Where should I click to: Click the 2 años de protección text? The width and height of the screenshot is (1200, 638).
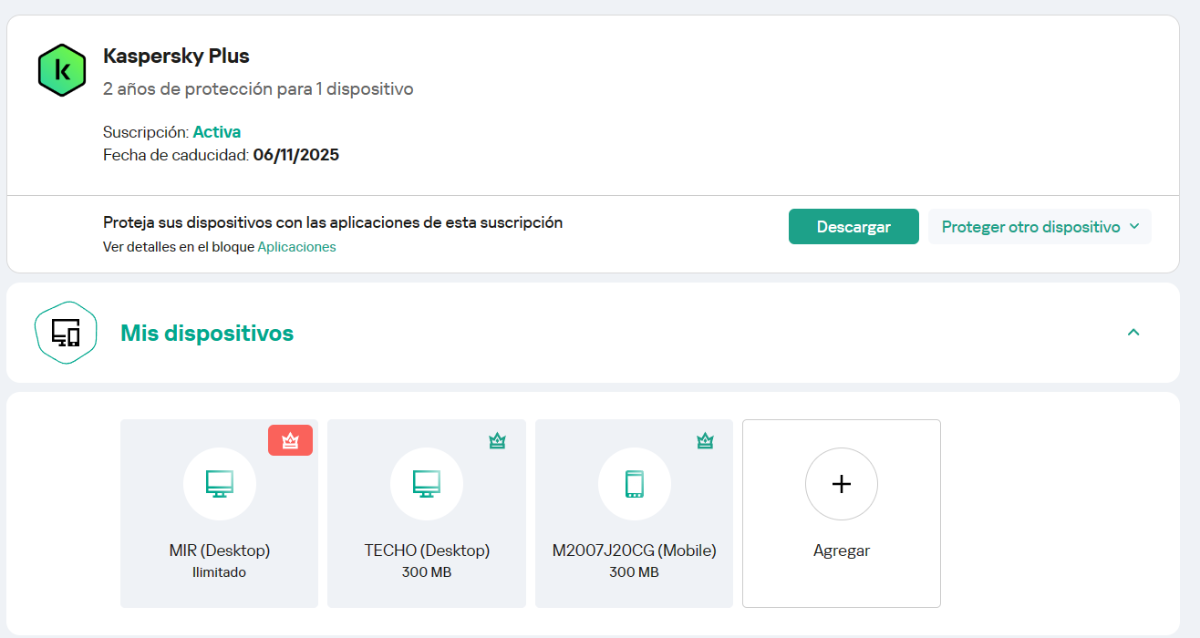258,89
